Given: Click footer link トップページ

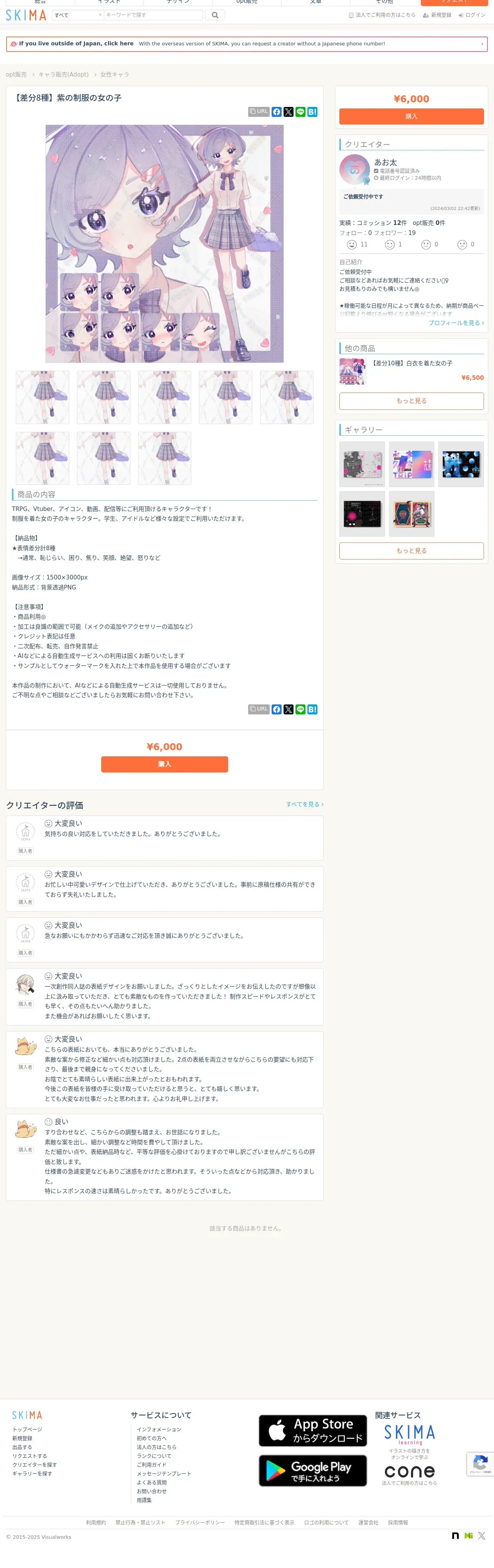Looking at the screenshot, I should [27, 1429].
